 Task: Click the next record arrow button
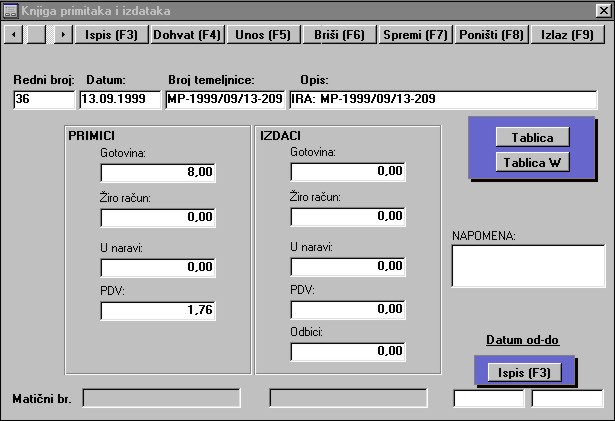pos(62,34)
